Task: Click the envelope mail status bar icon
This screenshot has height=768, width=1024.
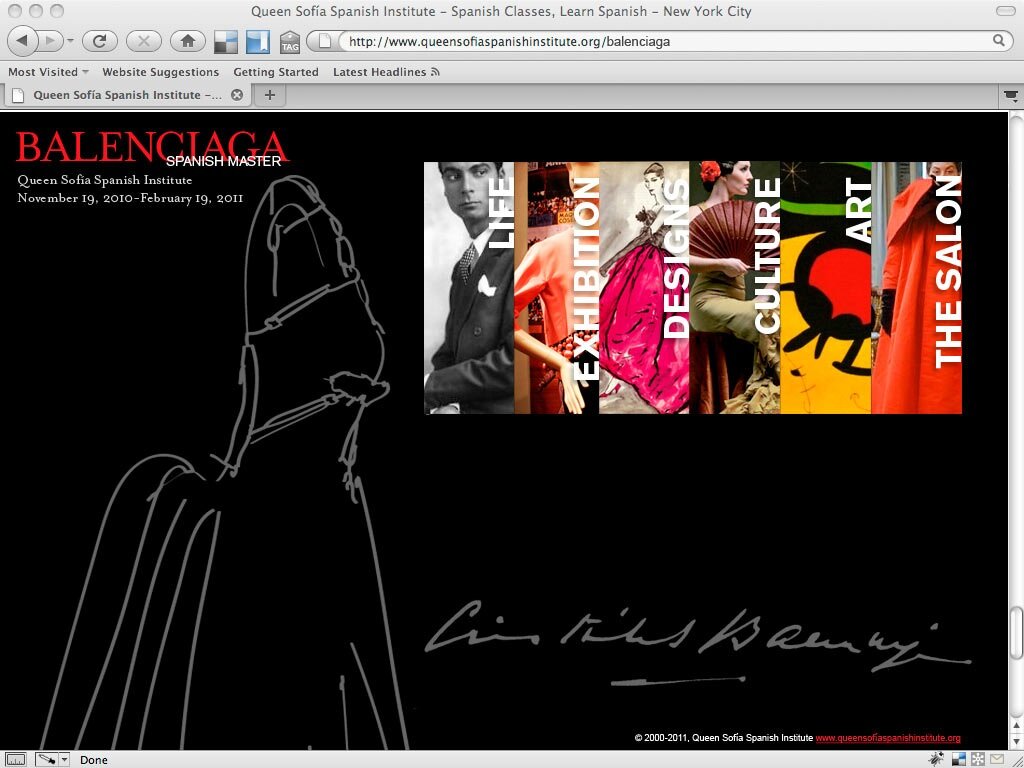Action: click(997, 759)
